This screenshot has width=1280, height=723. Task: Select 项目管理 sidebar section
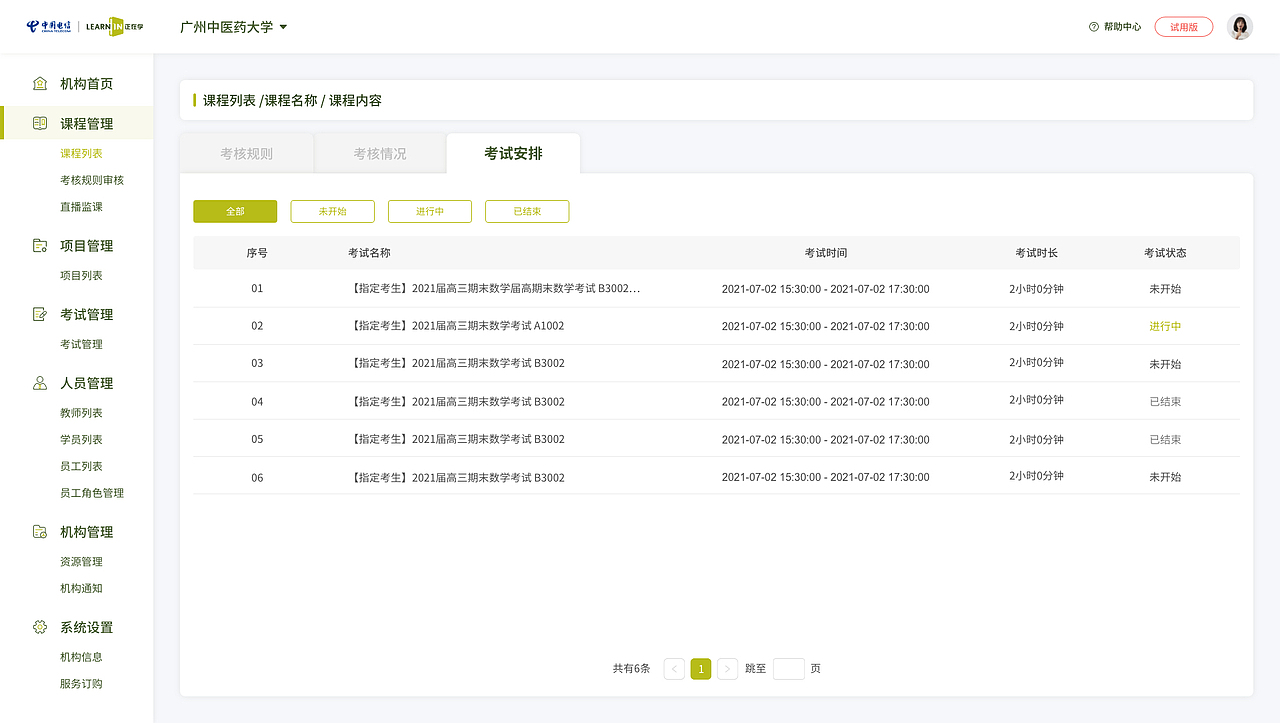[86, 246]
